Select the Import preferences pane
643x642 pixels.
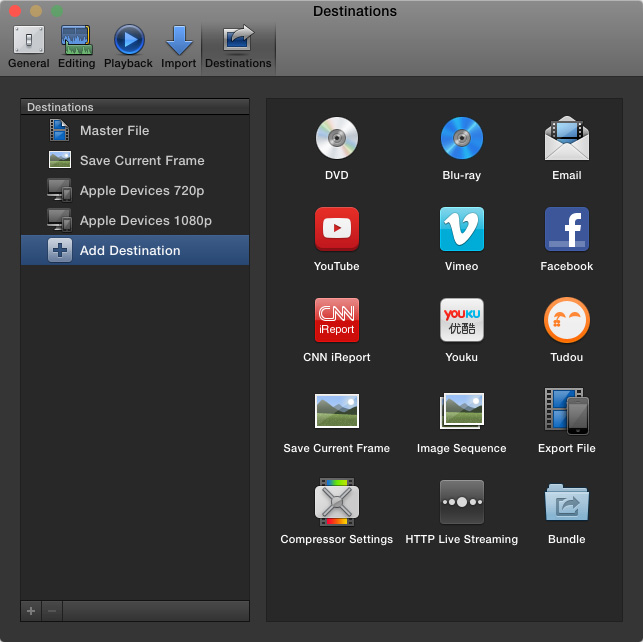pyautogui.click(x=178, y=46)
